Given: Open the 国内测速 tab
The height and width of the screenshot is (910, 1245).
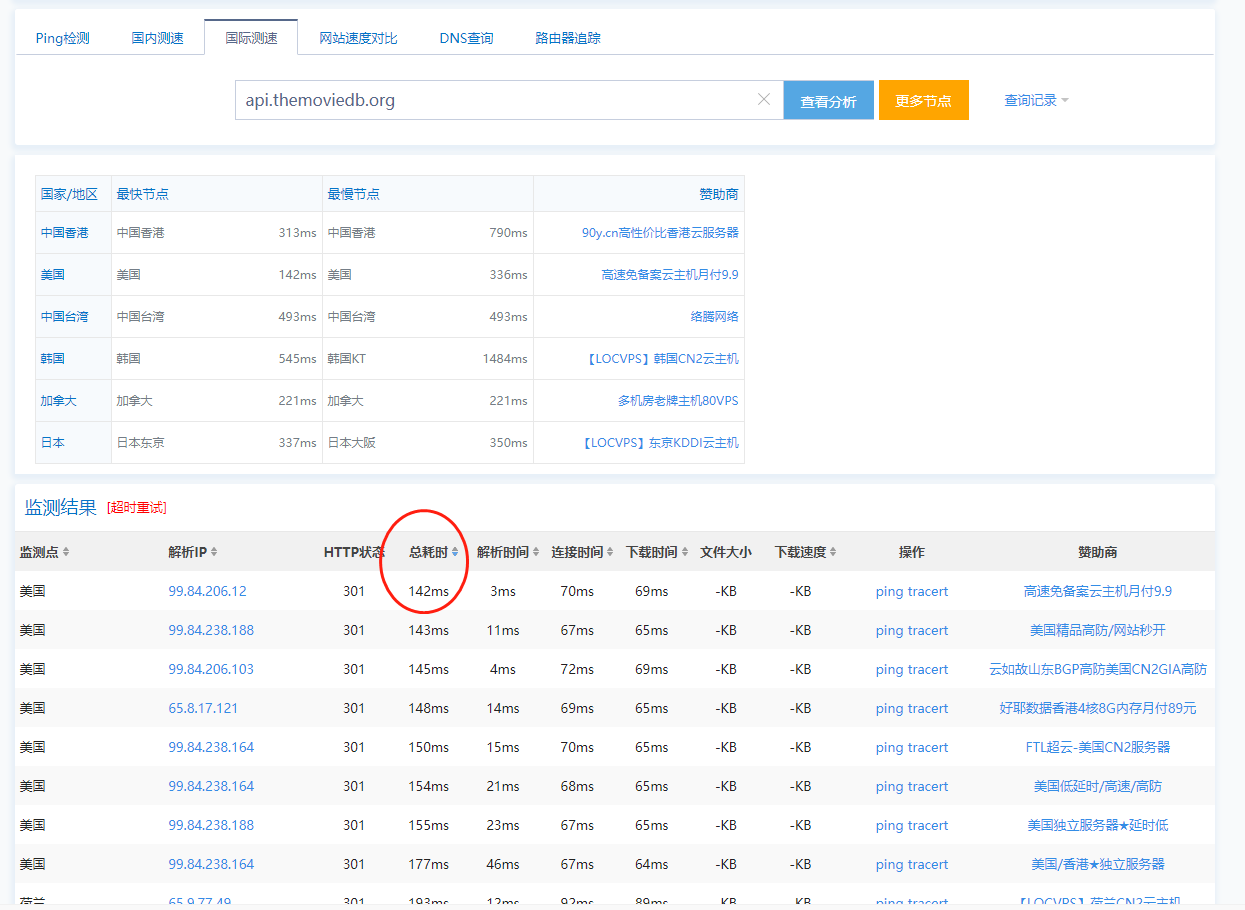Looking at the screenshot, I should (157, 37).
